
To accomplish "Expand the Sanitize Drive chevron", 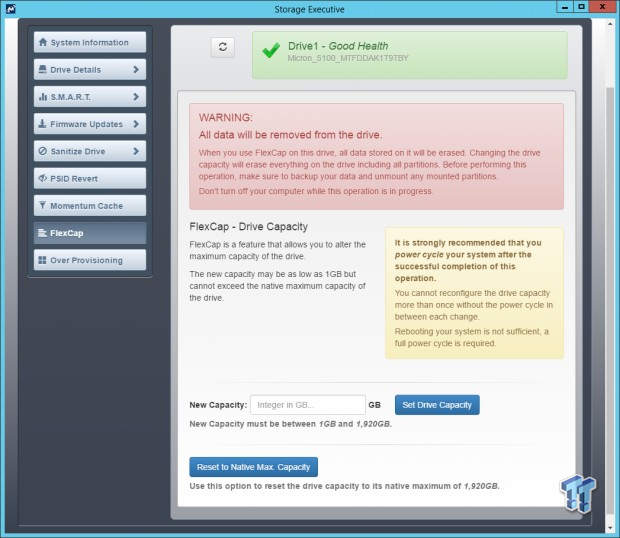I will click(x=136, y=151).
